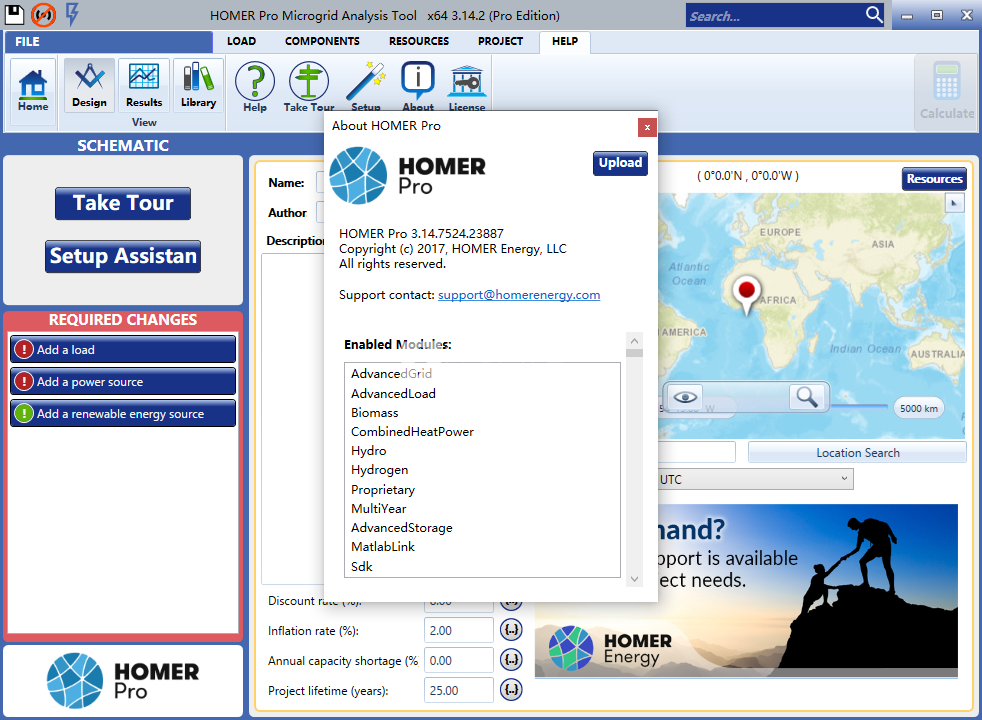The height and width of the screenshot is (720, 982).
Task: Open the COMPONENTS ribbon tab
Action: point(322,41)
